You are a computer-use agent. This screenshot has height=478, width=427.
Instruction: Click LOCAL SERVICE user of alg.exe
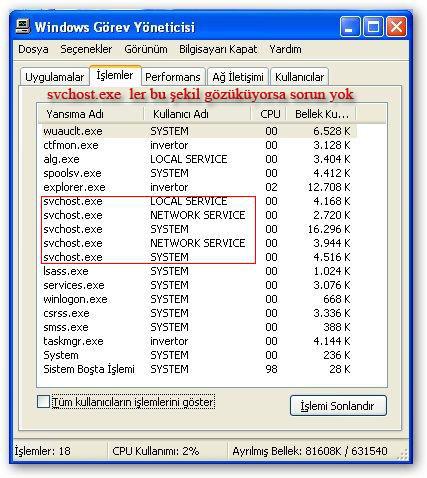coord(189,159)
